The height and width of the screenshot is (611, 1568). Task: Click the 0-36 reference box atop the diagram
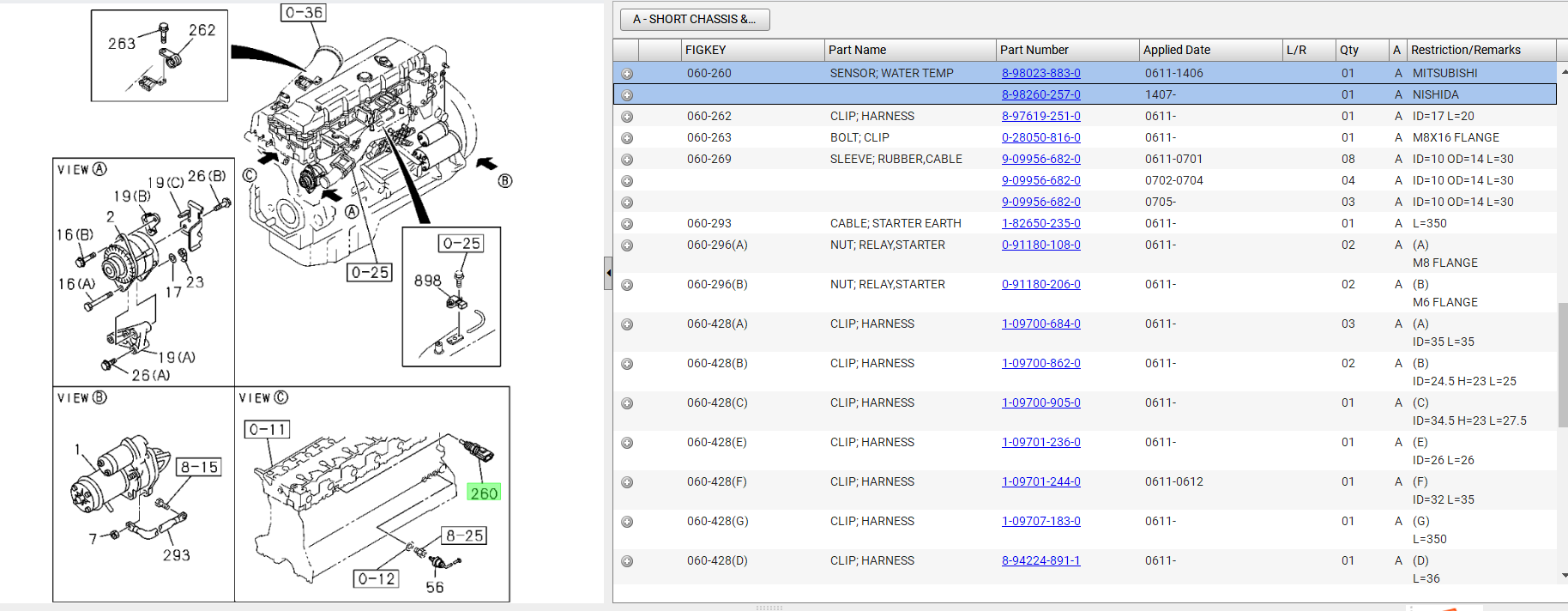[x=304, y=13]
